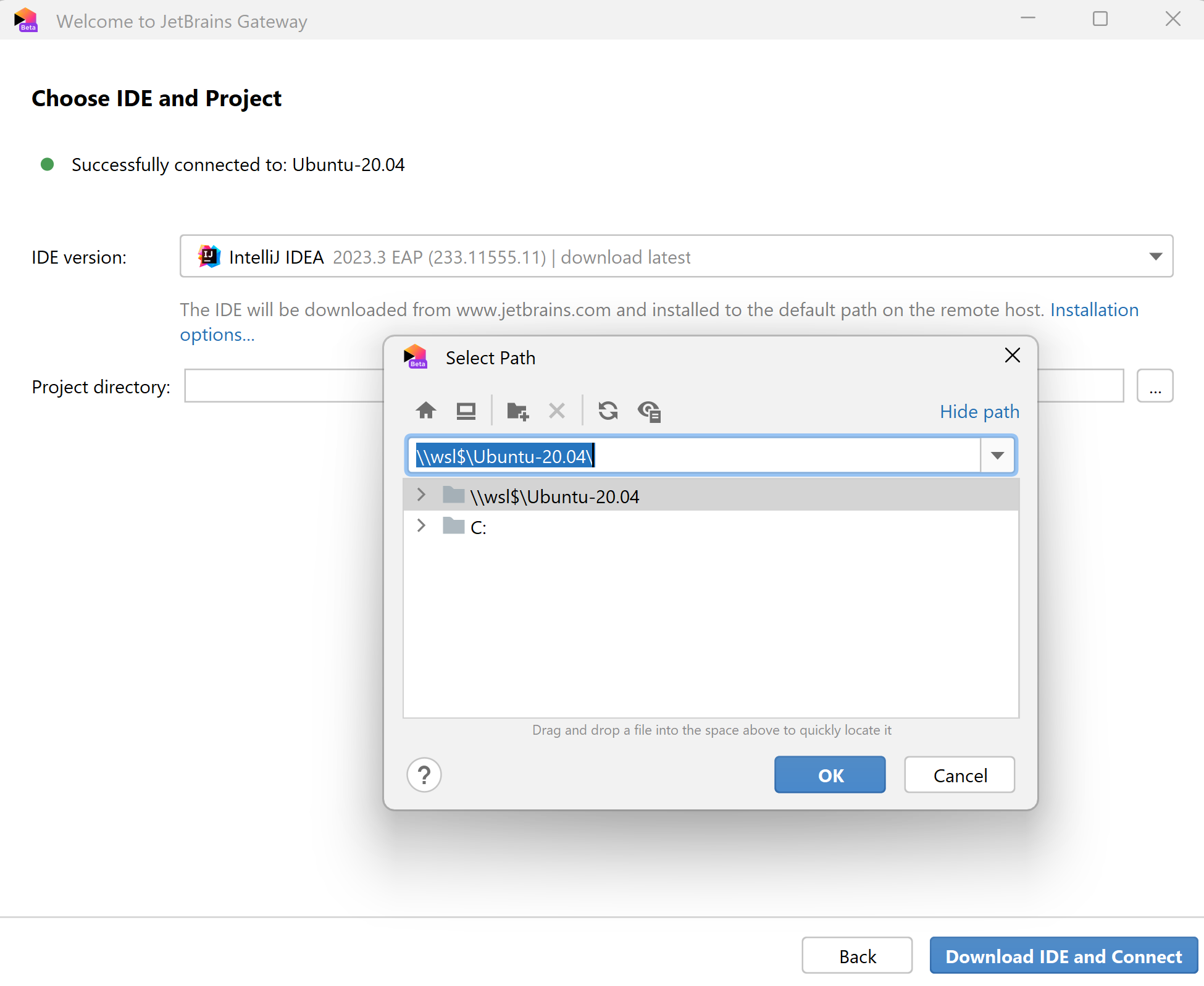Hide the path input field
The height and width of the screenshot is (986, 1204).
coord(979,411)
